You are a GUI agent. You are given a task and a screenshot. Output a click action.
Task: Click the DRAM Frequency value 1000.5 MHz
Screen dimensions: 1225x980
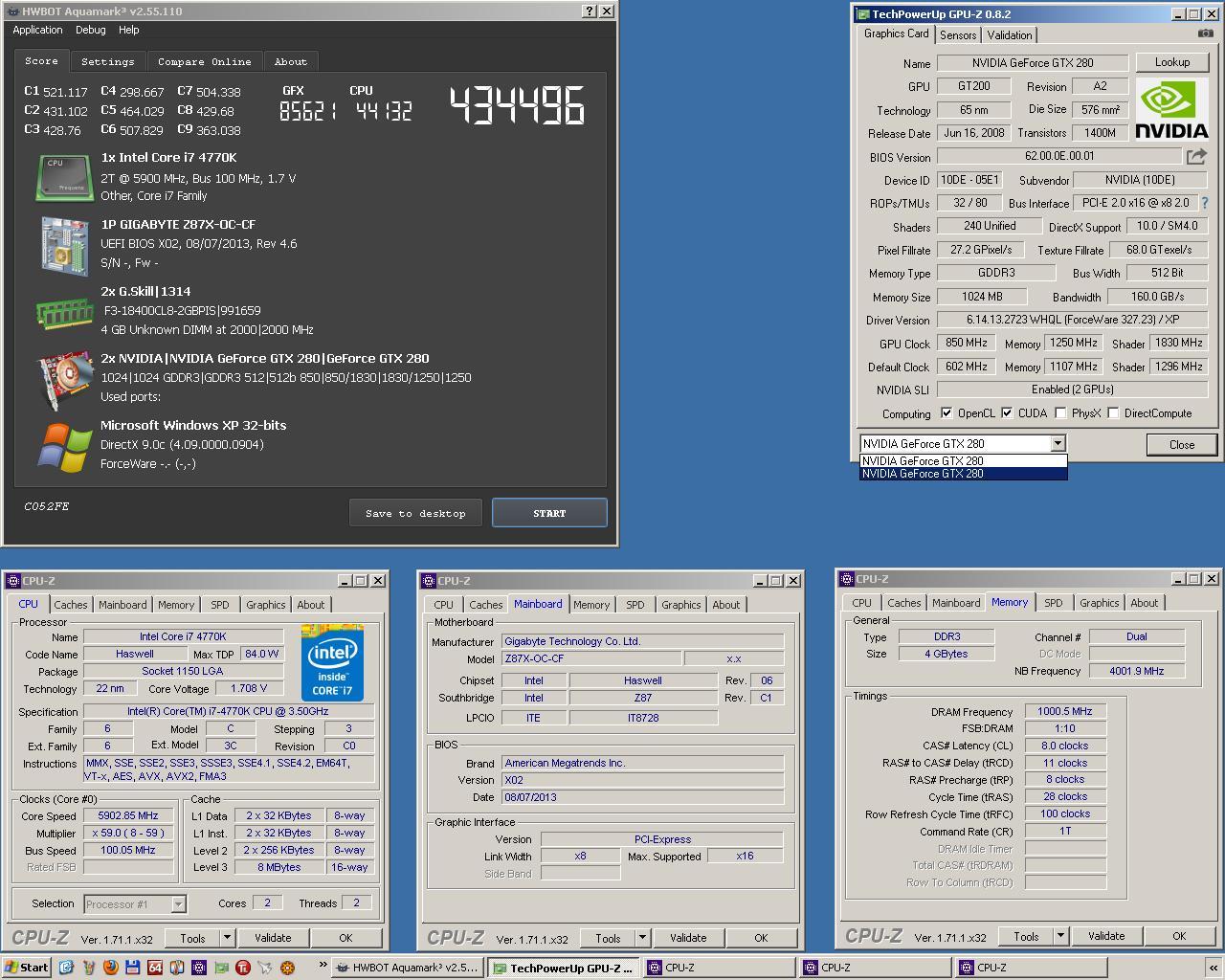tap(1065, 711)
